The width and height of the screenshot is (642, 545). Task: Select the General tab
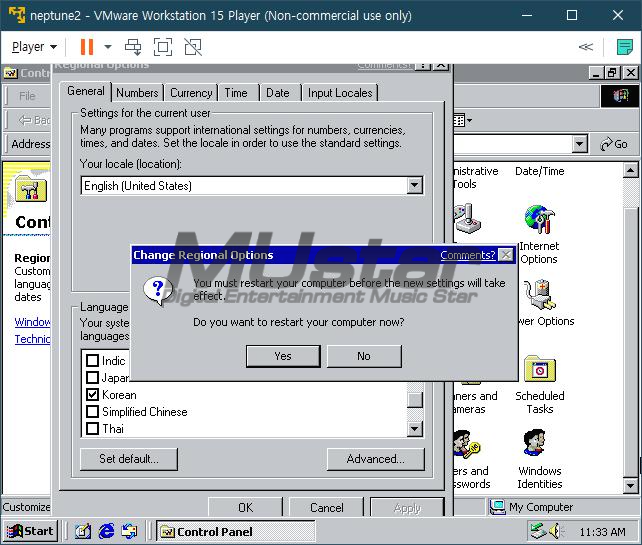coord(86,91)
